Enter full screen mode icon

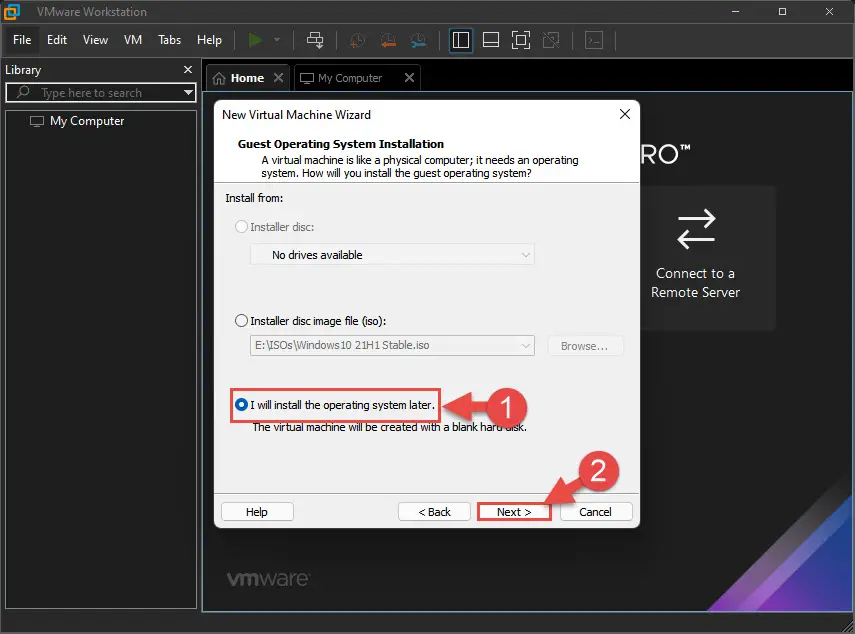pyautogui.click(x=521, y=40)
